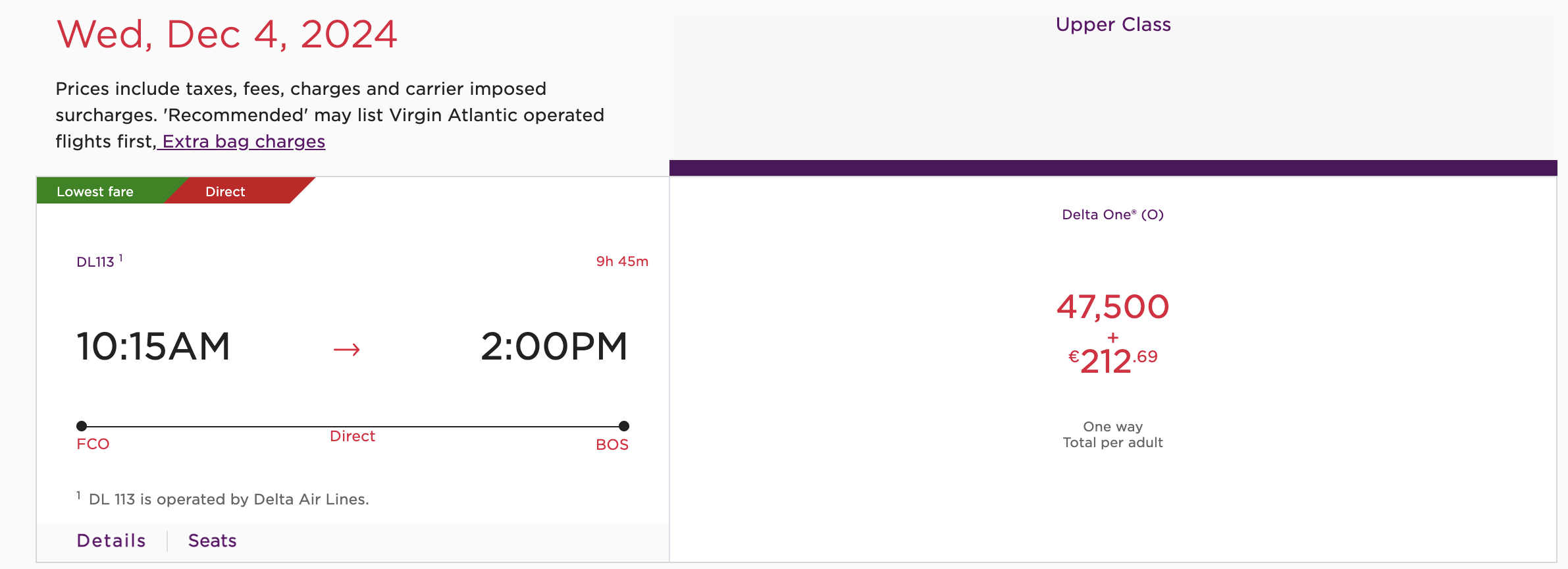The height and width of the screenshot is (569, 1568).
Task: Click the Direct label under the route line
Action: 352,437
